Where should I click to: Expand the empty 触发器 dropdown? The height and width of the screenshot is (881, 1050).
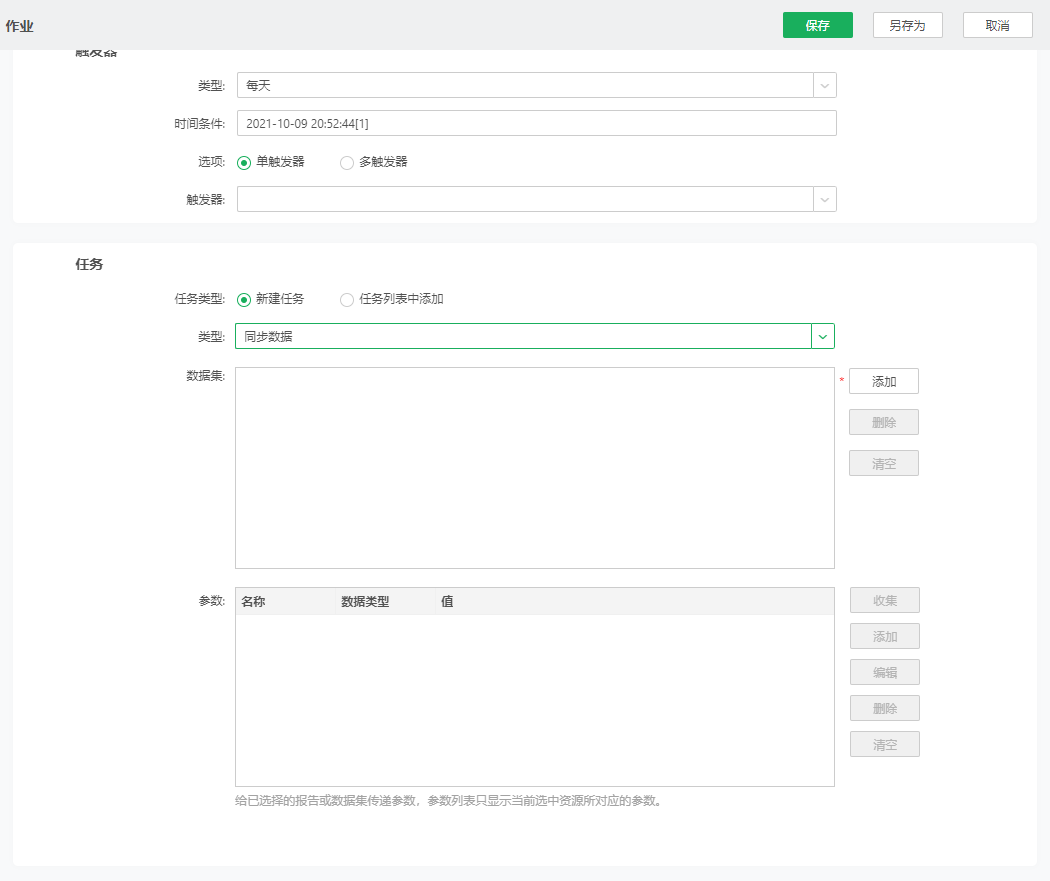point(536,199)
